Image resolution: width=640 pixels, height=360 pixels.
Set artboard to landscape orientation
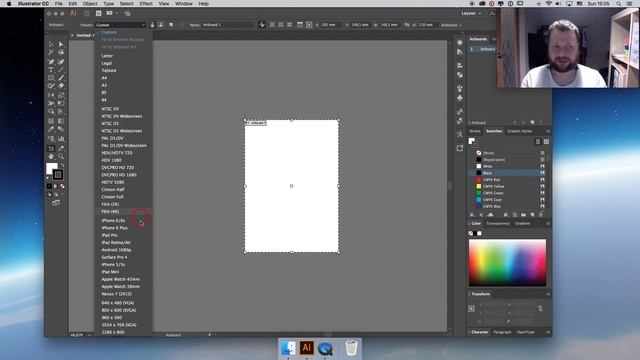160,25
